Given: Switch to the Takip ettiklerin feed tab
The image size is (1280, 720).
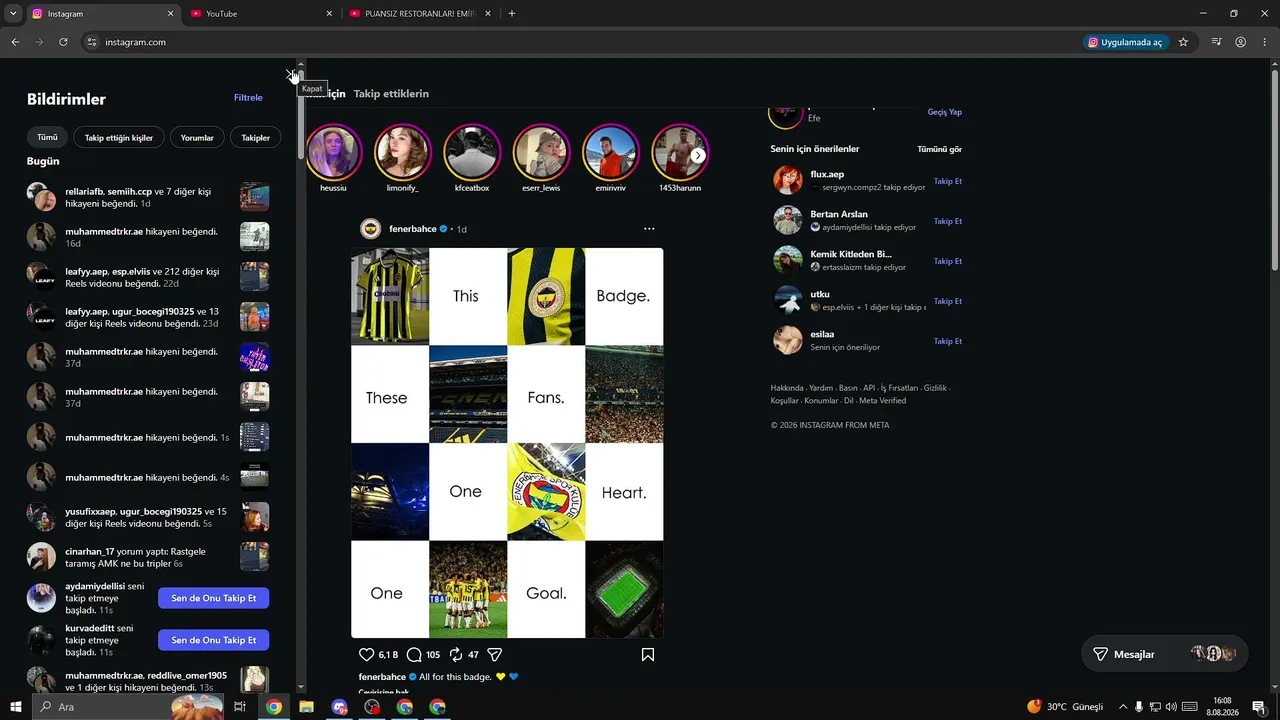Looking at the screenshot, I should click(x=391, y=94).
